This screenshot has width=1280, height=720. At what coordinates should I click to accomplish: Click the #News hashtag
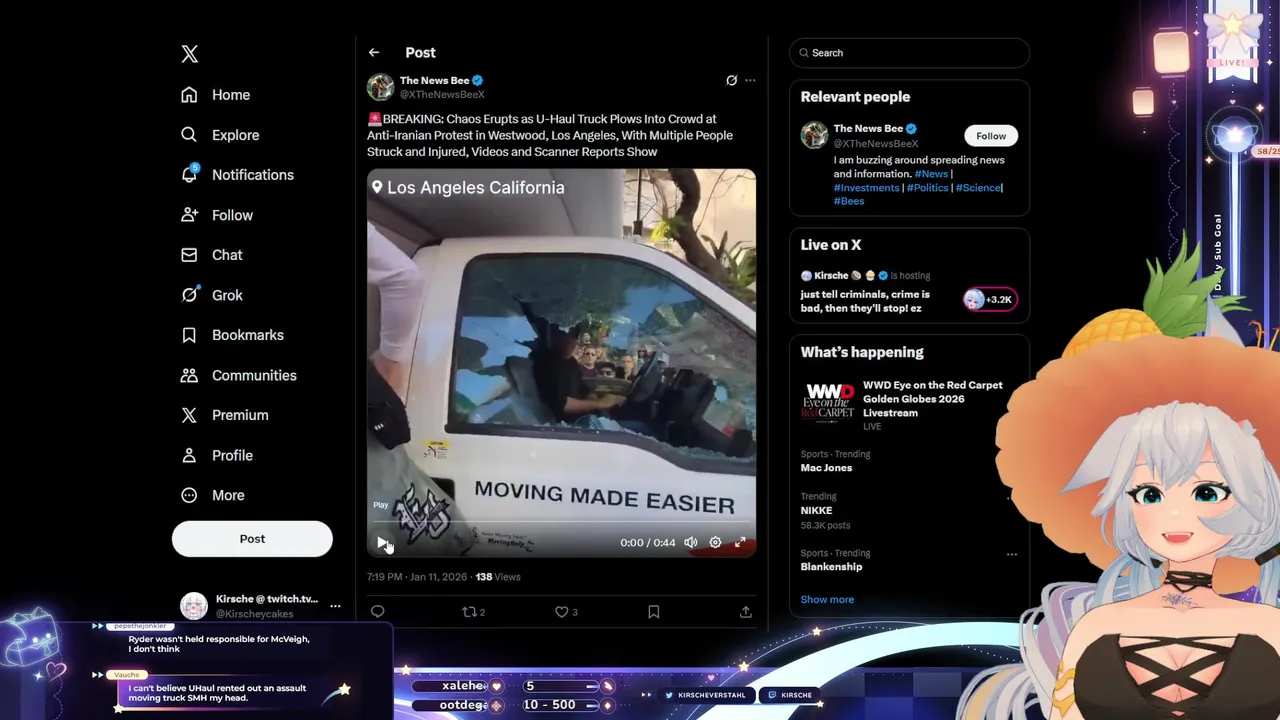(x=931, y=174)
